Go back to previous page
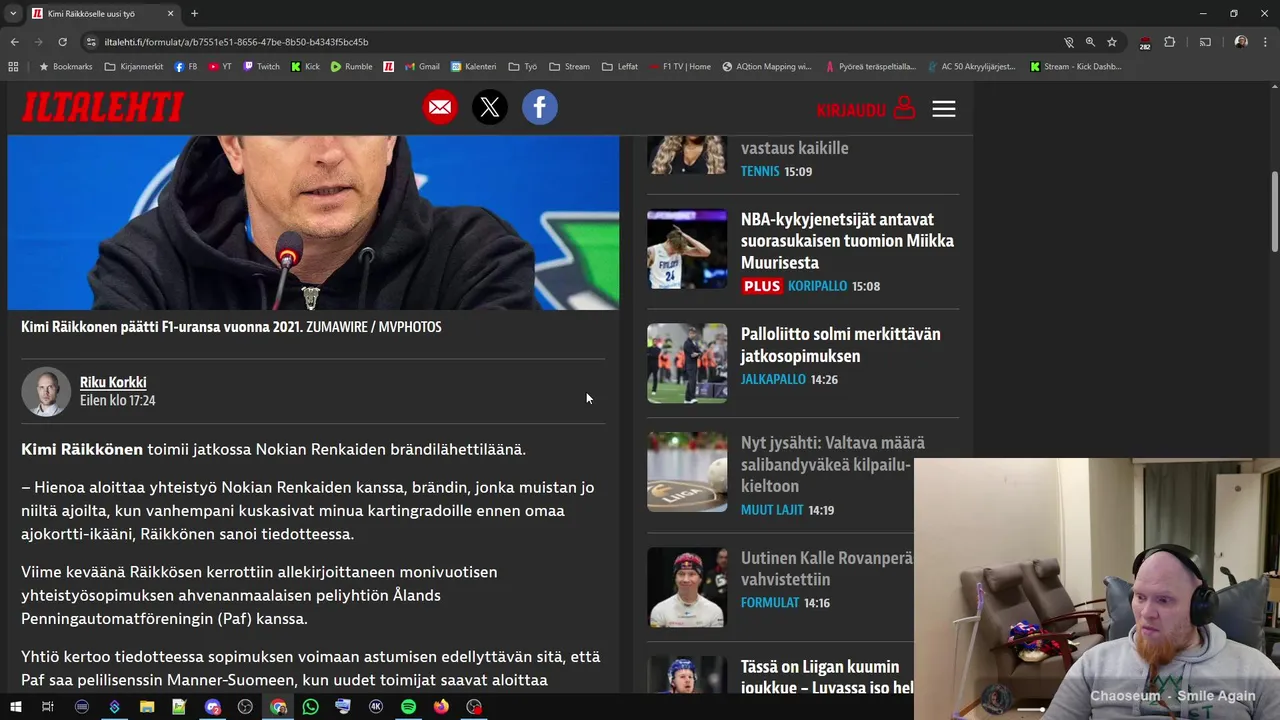The width and height of the screenshot is (1280, 720). coord(14,42)
